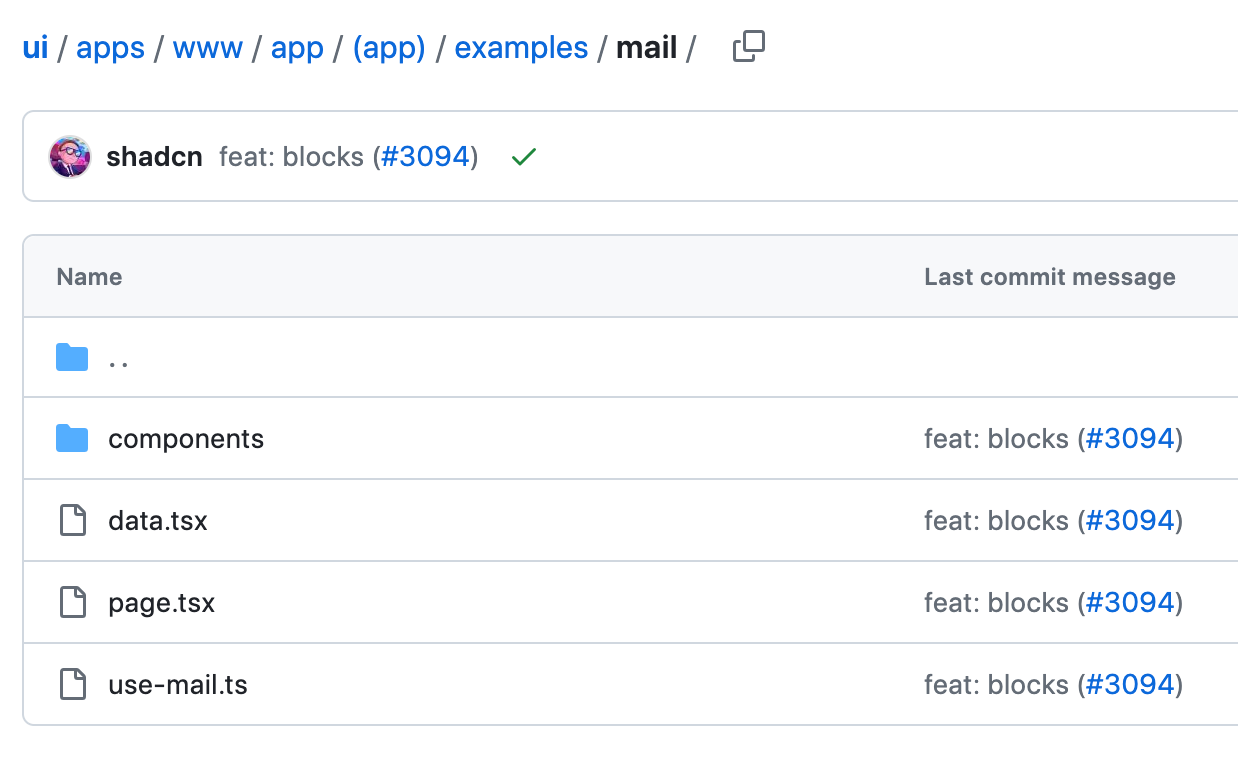Click the page.tsx file icon
1238x760 pixels.
[72, 602]
